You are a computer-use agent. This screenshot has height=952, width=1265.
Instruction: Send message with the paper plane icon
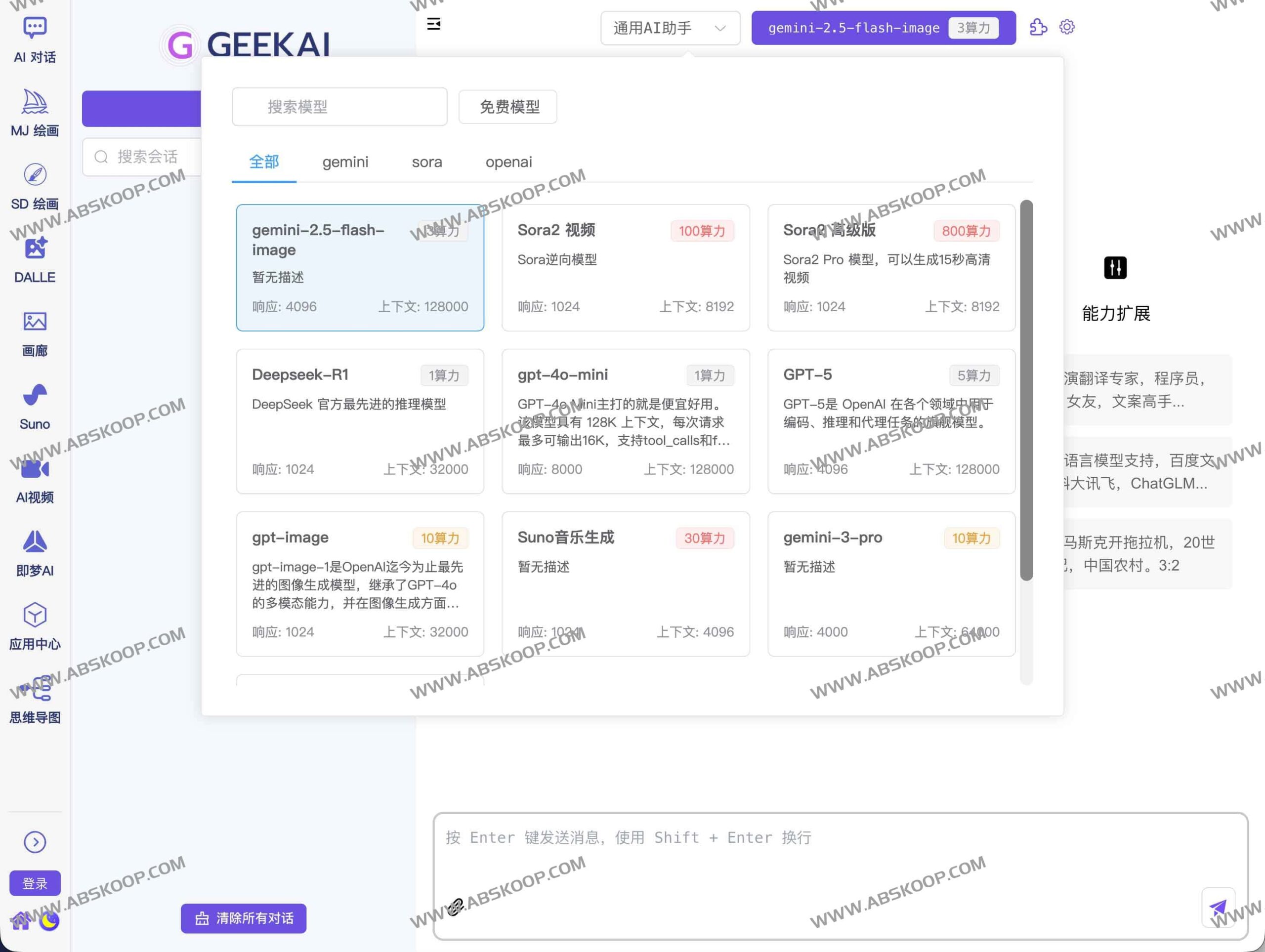1219,908
